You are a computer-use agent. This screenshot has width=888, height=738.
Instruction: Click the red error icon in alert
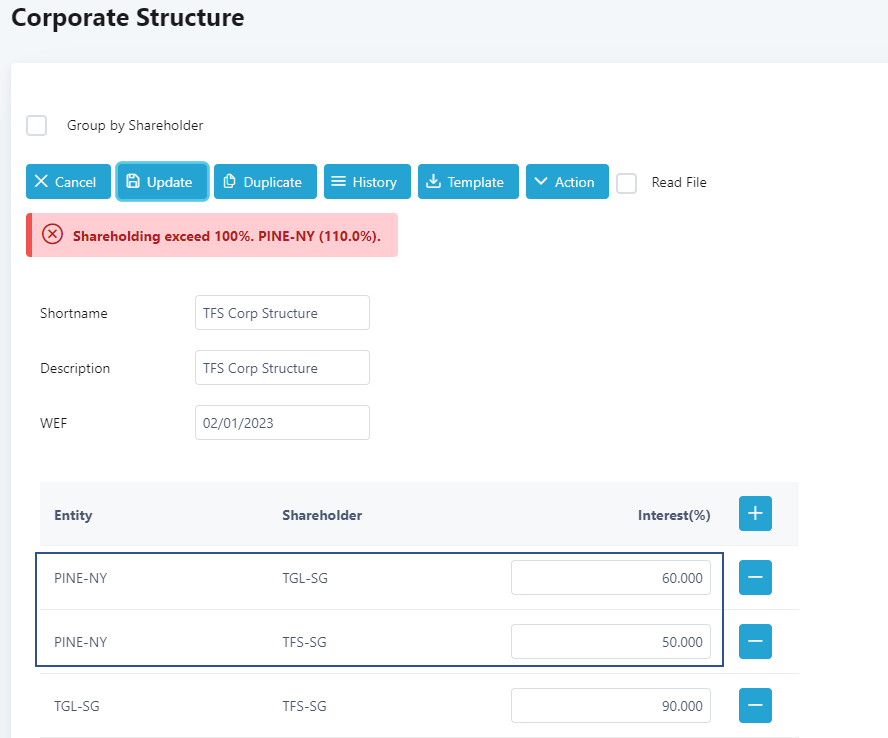pyautogui.click(x=52, y=235)
